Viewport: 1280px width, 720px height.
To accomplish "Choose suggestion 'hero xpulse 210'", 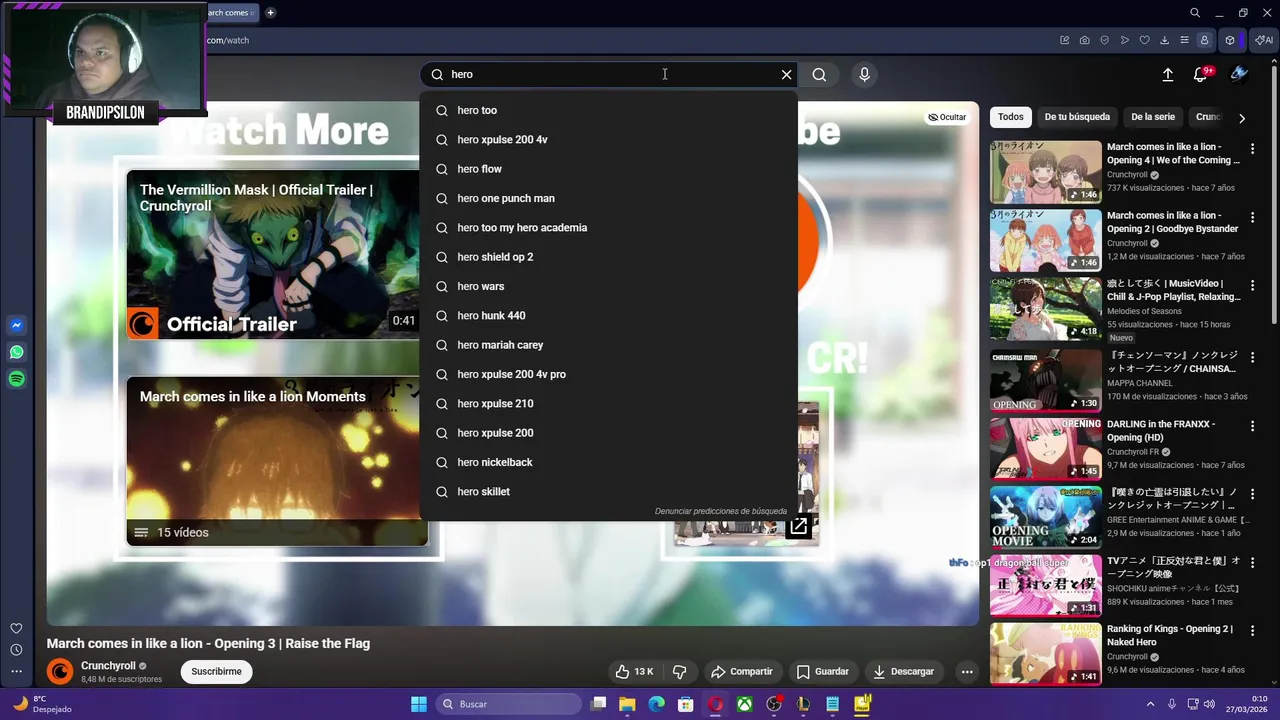I will (x=609, y=403).
